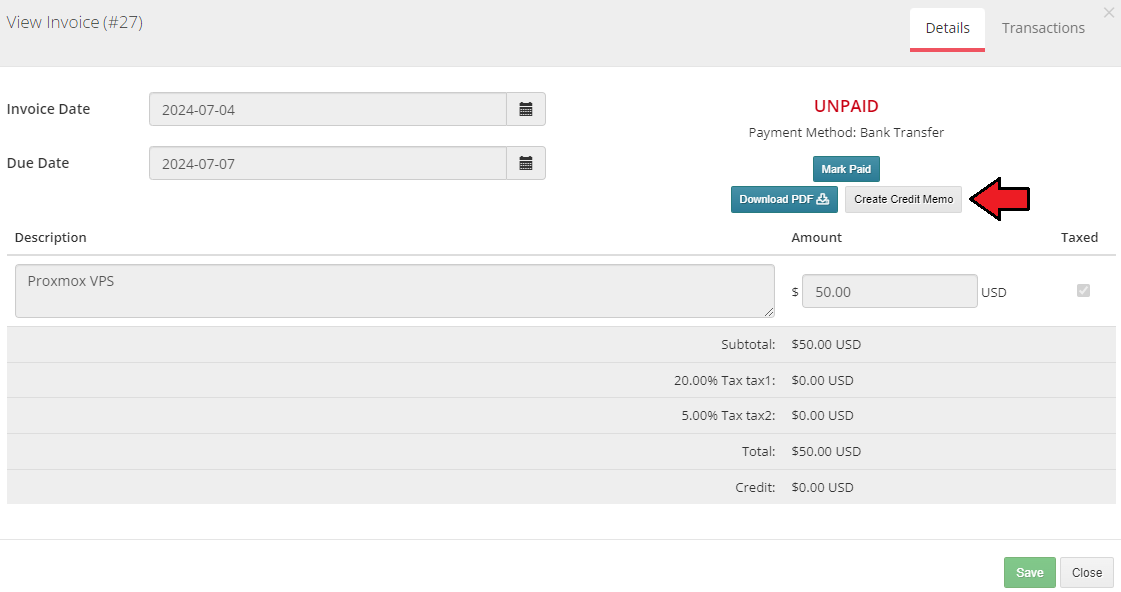Switch to the Details tab
This screenshot has width=1121, height=592.
[x=947, y=28]
